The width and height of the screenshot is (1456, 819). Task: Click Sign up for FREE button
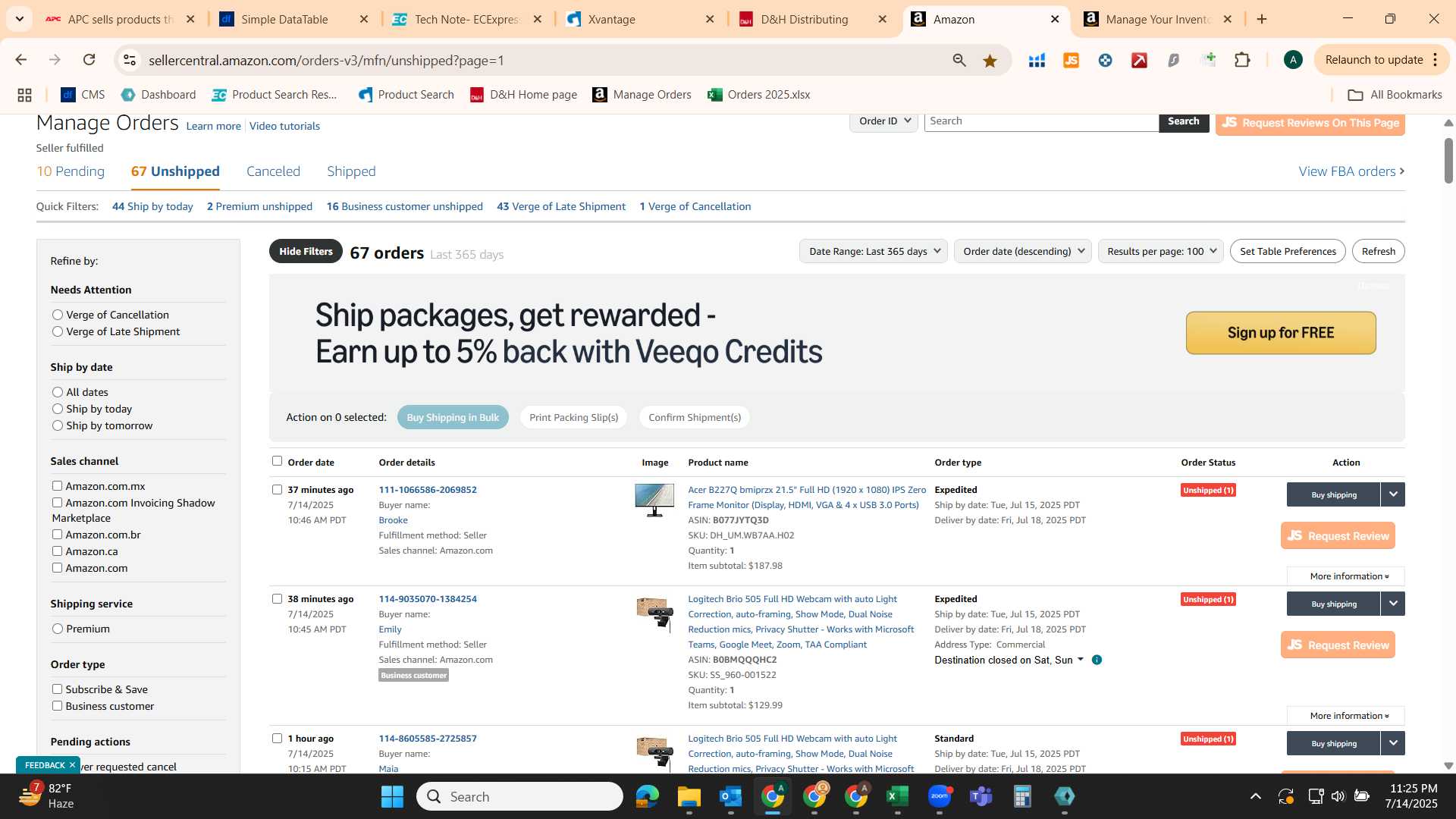pyautogui.click(x=1281, y=333)
